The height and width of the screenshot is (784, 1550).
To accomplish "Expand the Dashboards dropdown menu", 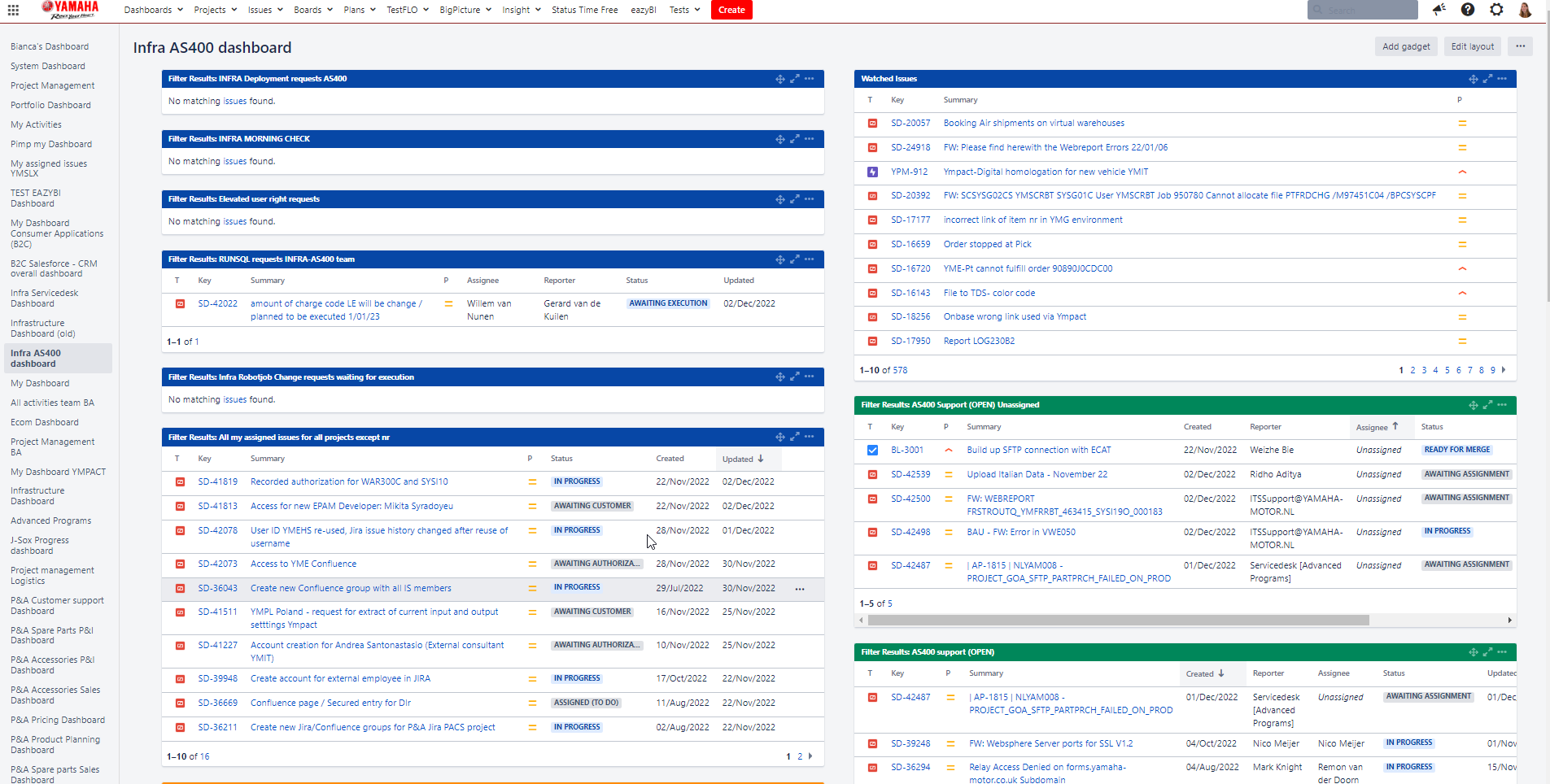I will 153,10.
